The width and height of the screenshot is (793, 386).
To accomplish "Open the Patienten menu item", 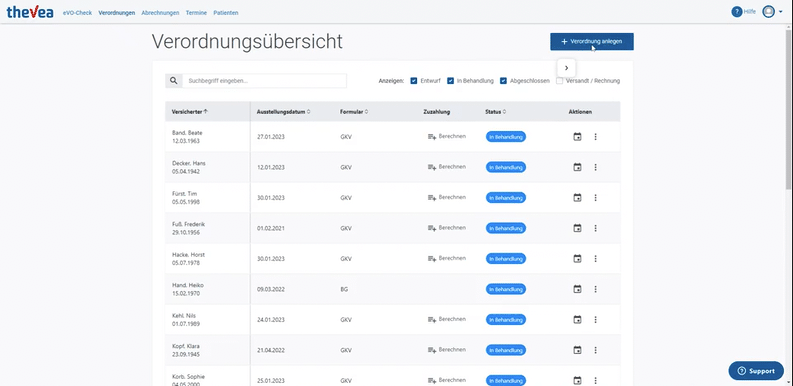I will coord(226,13).
